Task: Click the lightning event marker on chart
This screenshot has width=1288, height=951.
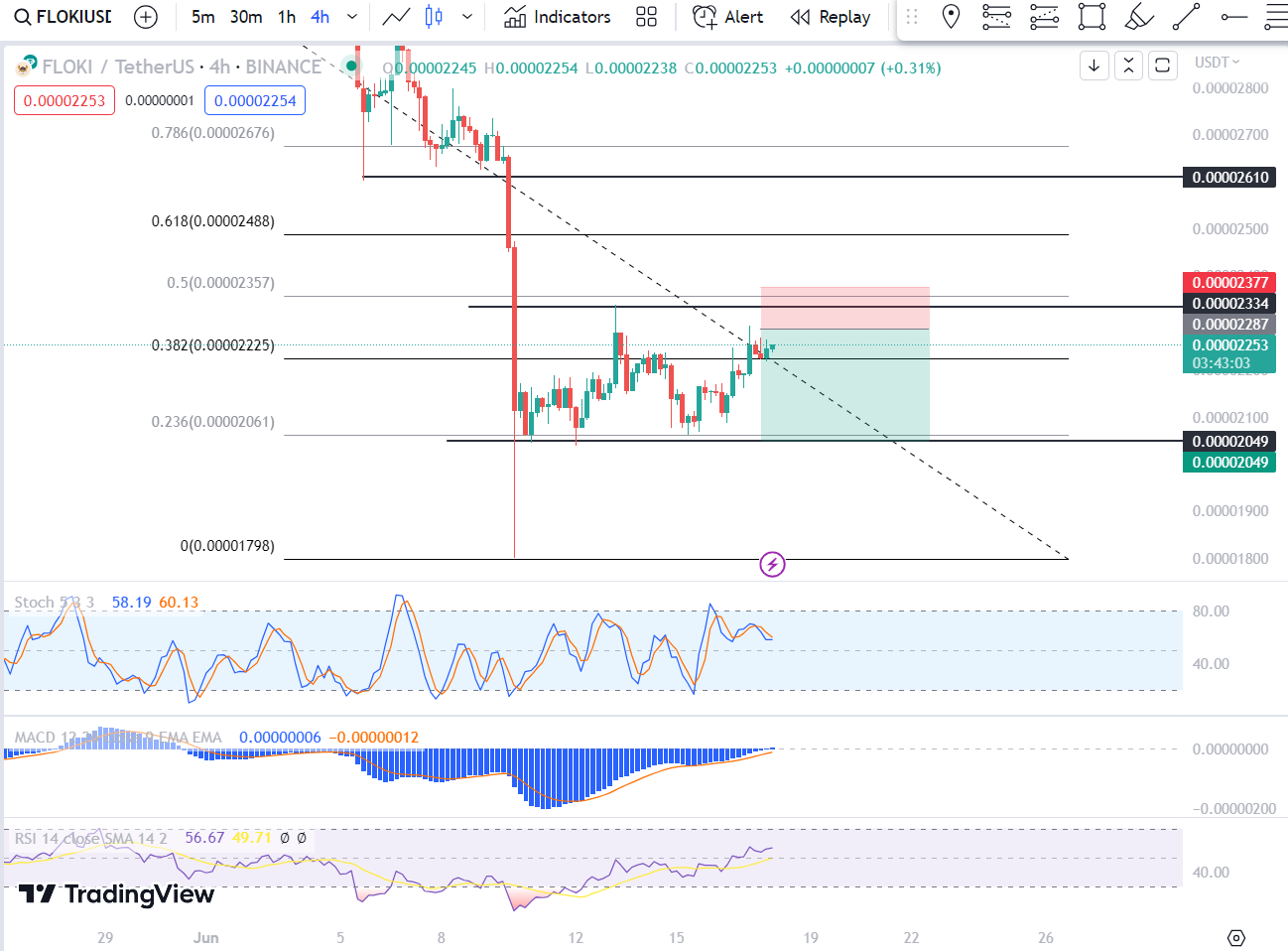Action: point(772,565)
